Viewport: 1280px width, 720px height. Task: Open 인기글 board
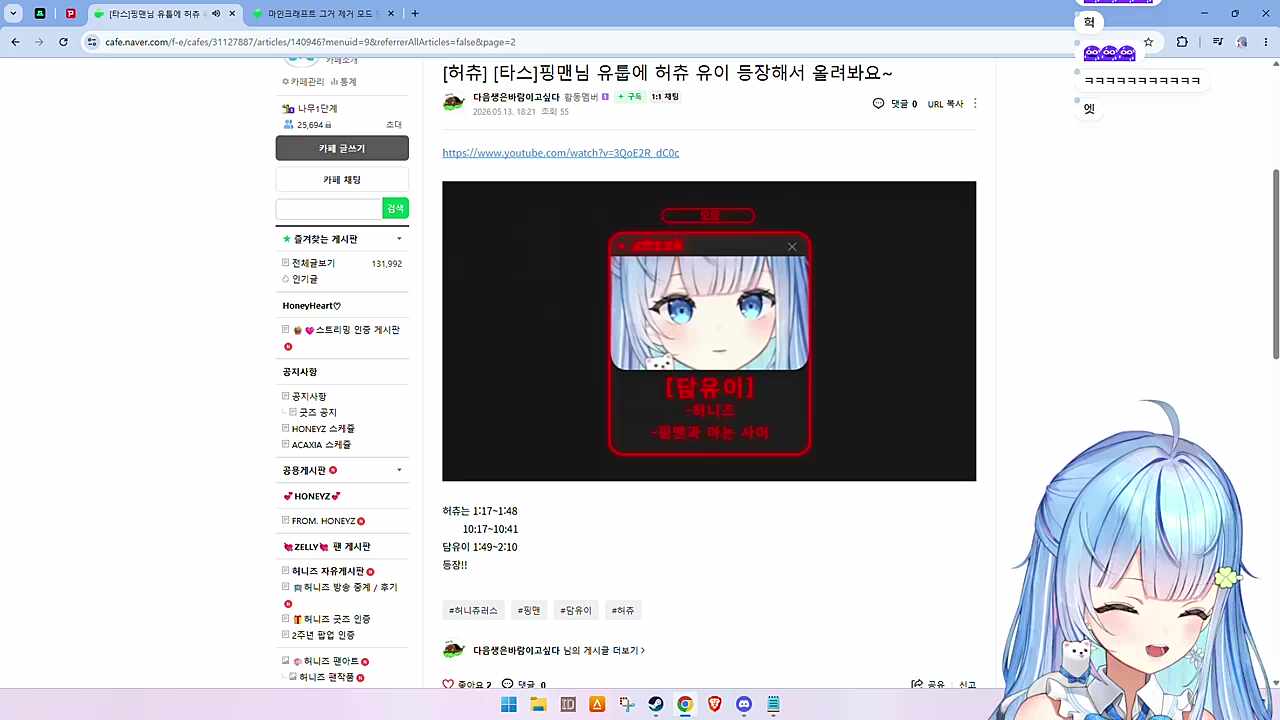[x=305, y=279]
